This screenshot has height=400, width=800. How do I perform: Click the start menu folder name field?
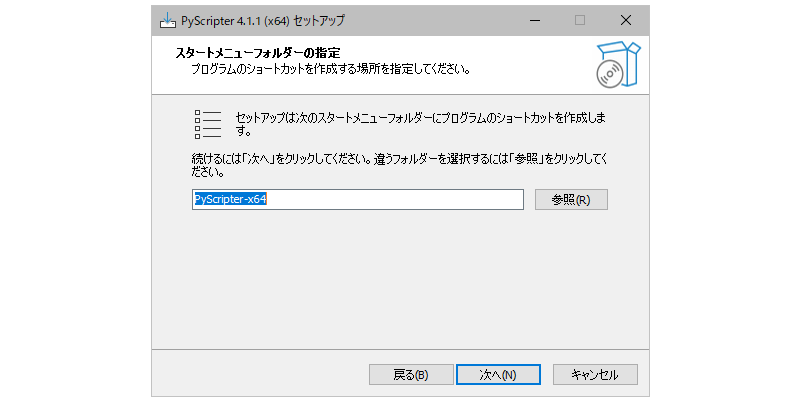coord(400,199)
